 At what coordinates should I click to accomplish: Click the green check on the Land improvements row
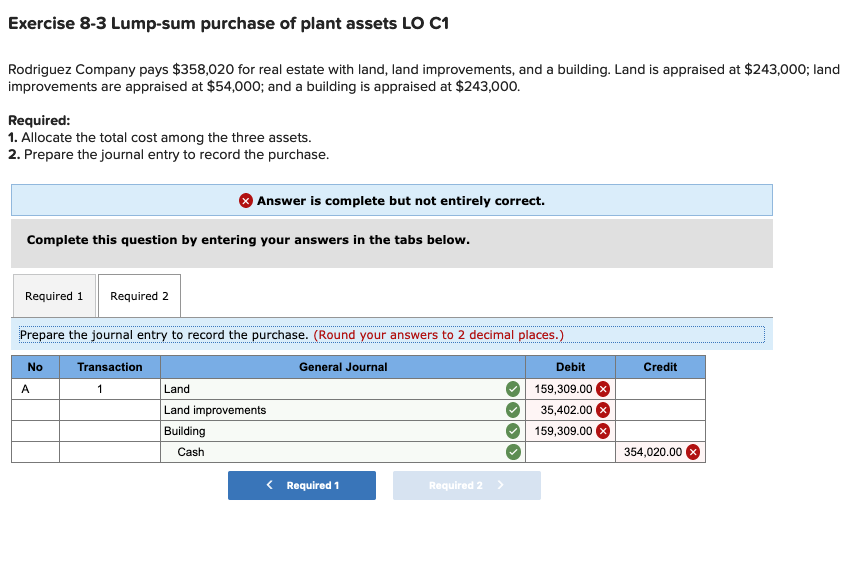point(512,410)
